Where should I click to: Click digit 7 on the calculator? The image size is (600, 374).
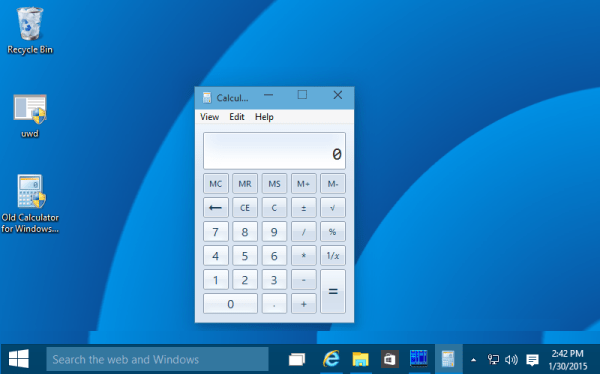[x=216, y=232]
